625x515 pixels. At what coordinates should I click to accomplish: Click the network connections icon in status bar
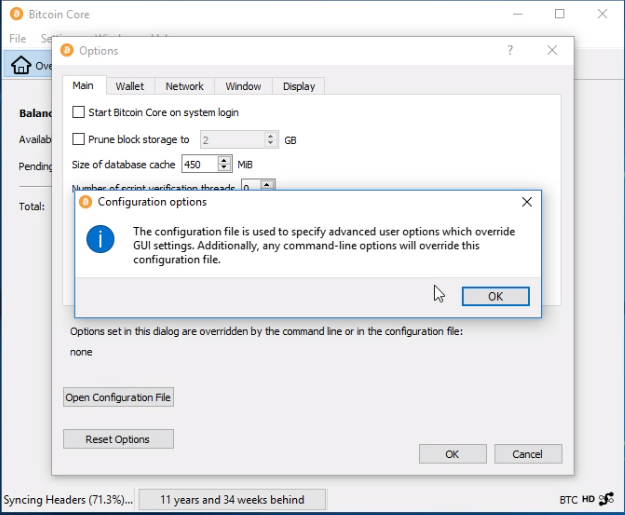606,499
